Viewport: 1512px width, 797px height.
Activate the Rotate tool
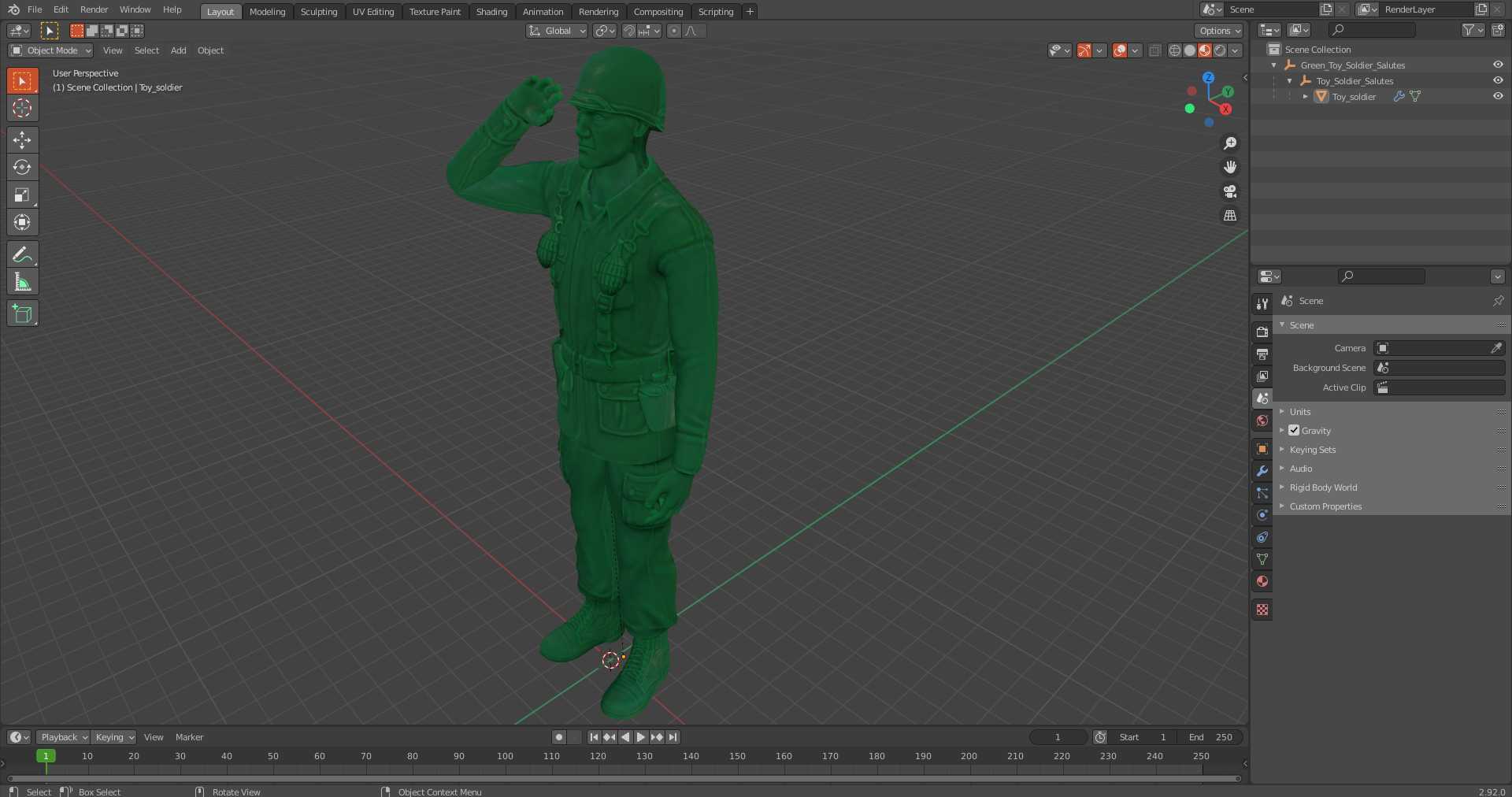[22, 167]
